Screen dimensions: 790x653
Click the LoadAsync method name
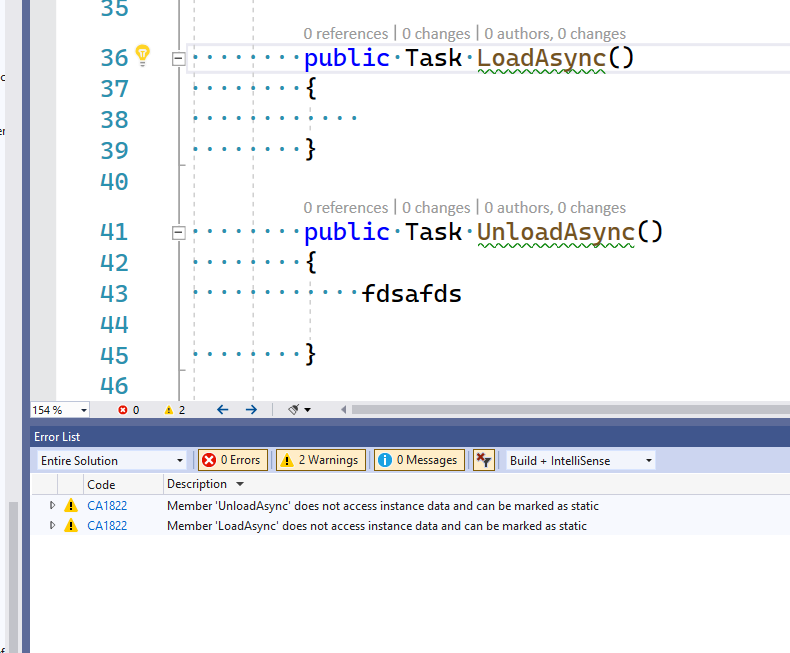click(542, 58)
